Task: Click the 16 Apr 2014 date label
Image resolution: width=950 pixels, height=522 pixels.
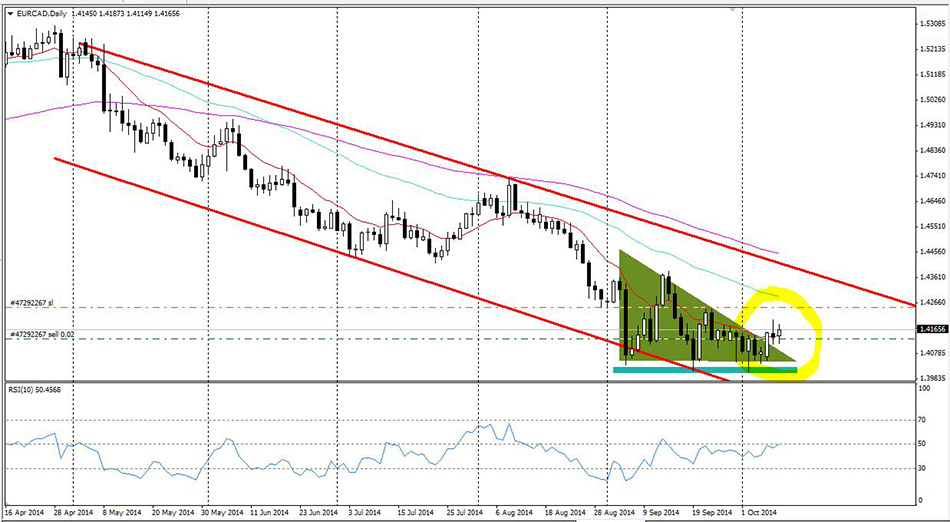Action: [24, 513]
